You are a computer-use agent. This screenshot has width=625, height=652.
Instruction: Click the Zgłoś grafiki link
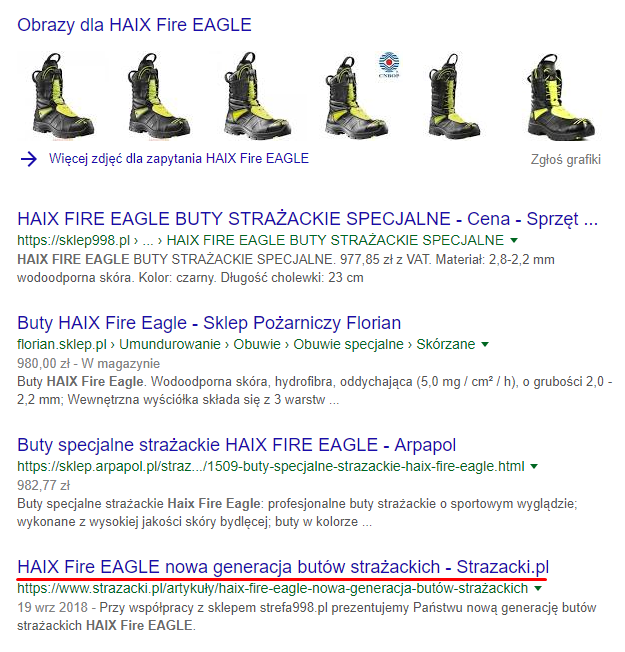click(566, 159)
